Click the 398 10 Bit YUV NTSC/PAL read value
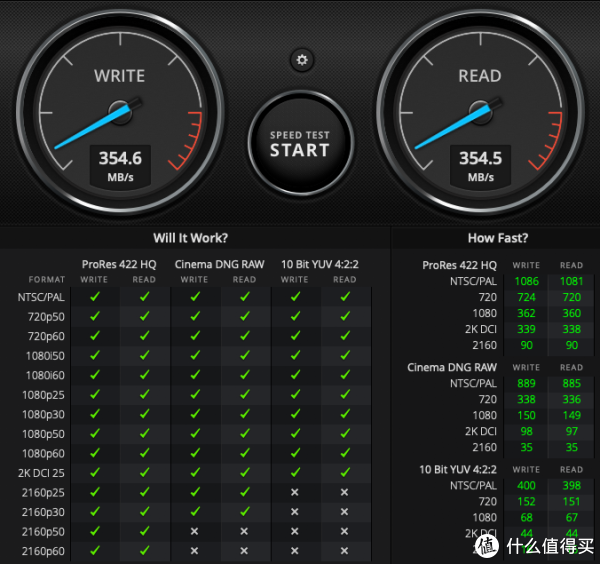The image size is (600, 564). pyautogui.click(x=572, y=486)
